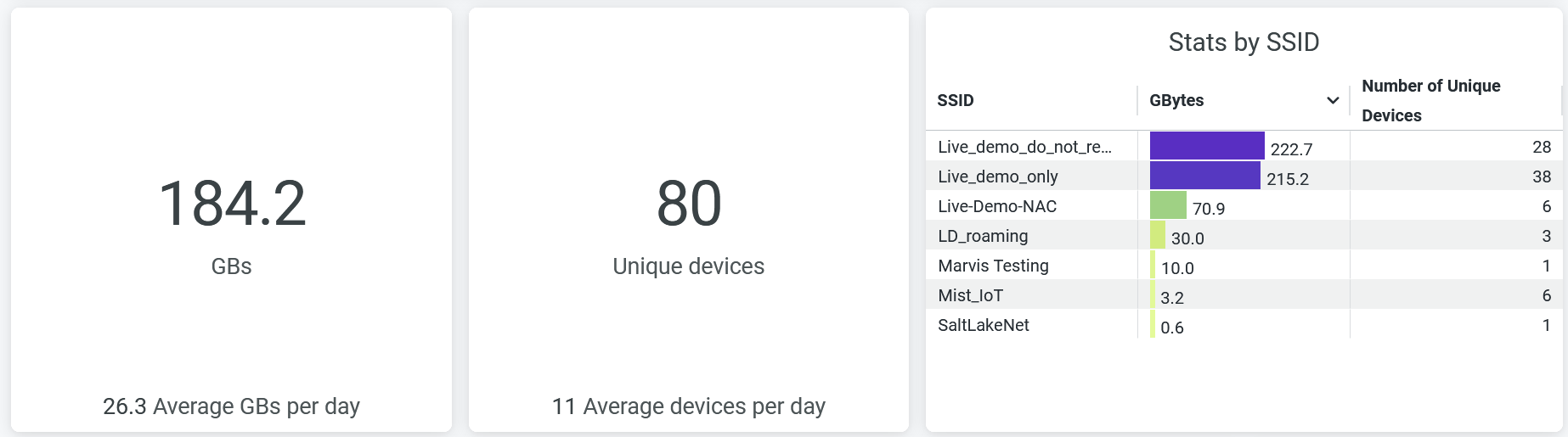Click the Stats by SSID title
The height and width of the screenshot is (437, 1568).
click(1244, 42)
